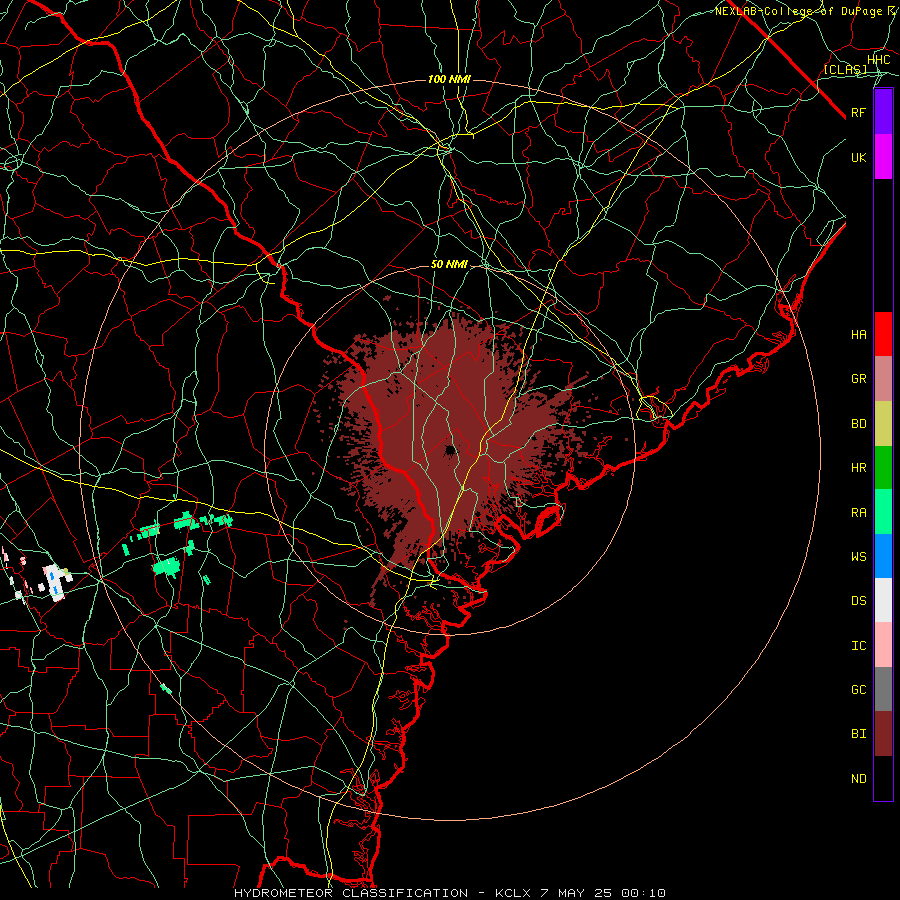Image resolution: width=900 pixels, height=900 pixels.
Task: Click the 'RA' legend label text
Action: (859, 513)
